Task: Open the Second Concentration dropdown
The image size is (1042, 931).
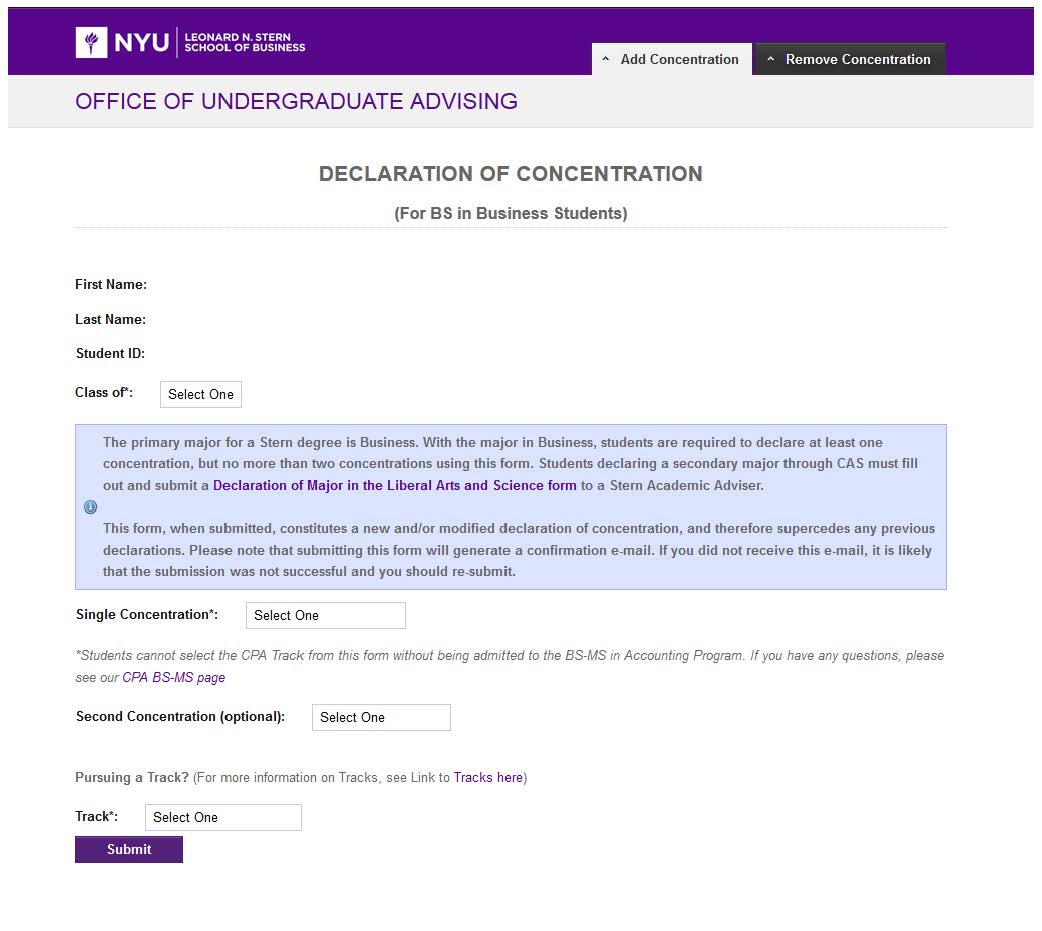Action: [381, 717]
